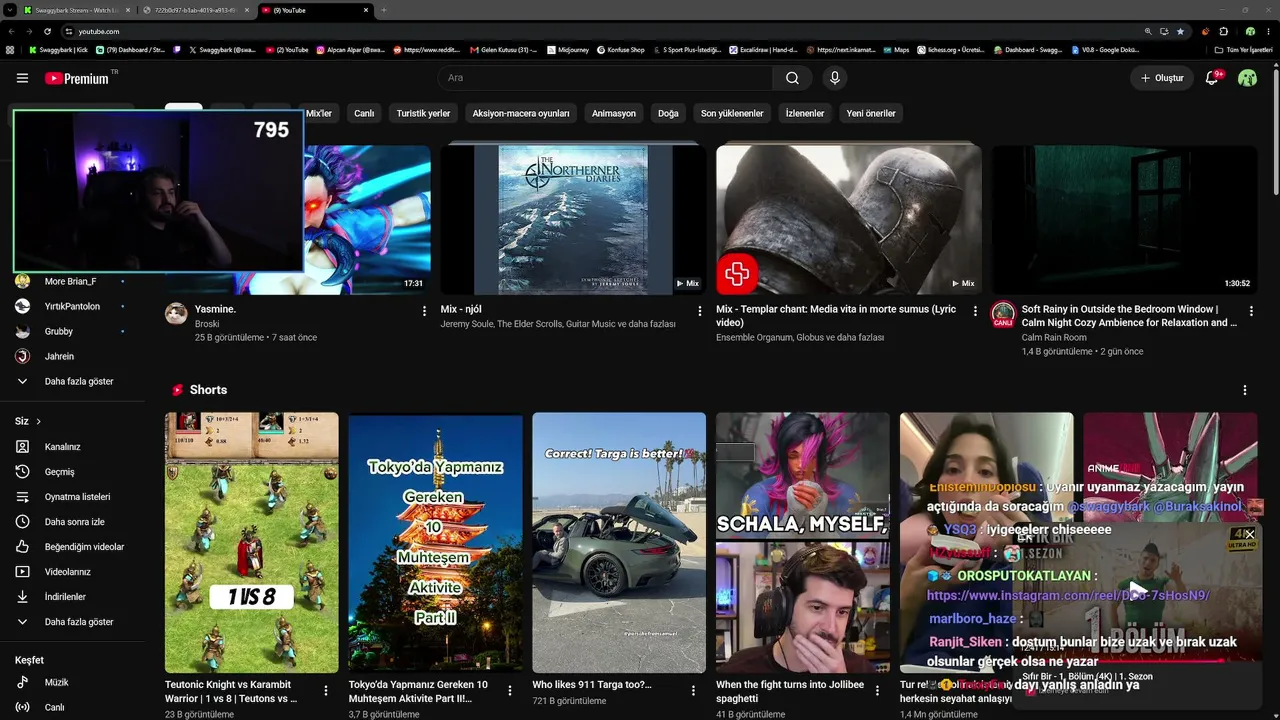Bookmark this page with the star icon
The image size is (1280, 720).
point(1180,31)
